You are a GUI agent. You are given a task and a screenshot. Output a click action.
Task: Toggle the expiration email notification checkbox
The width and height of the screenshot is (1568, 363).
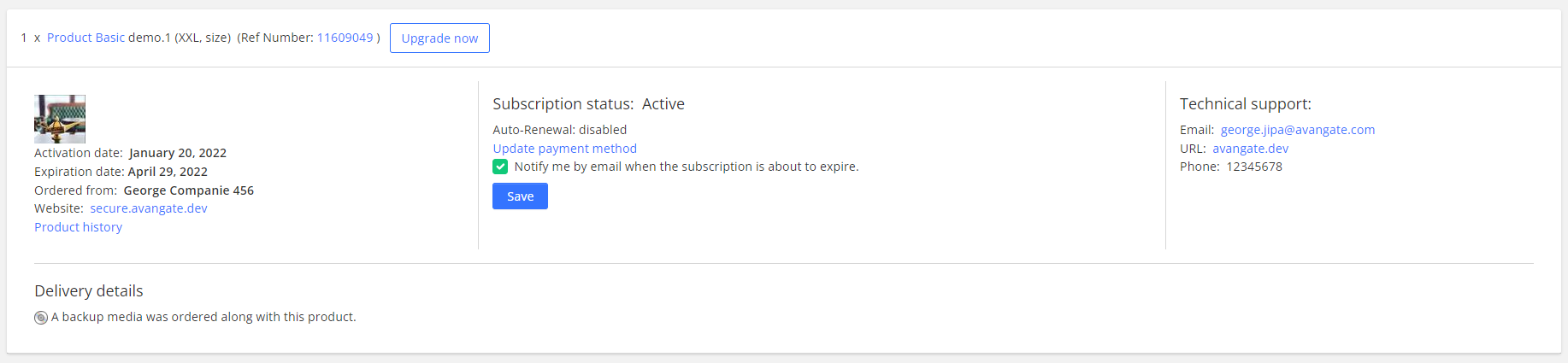pos(500,167)
